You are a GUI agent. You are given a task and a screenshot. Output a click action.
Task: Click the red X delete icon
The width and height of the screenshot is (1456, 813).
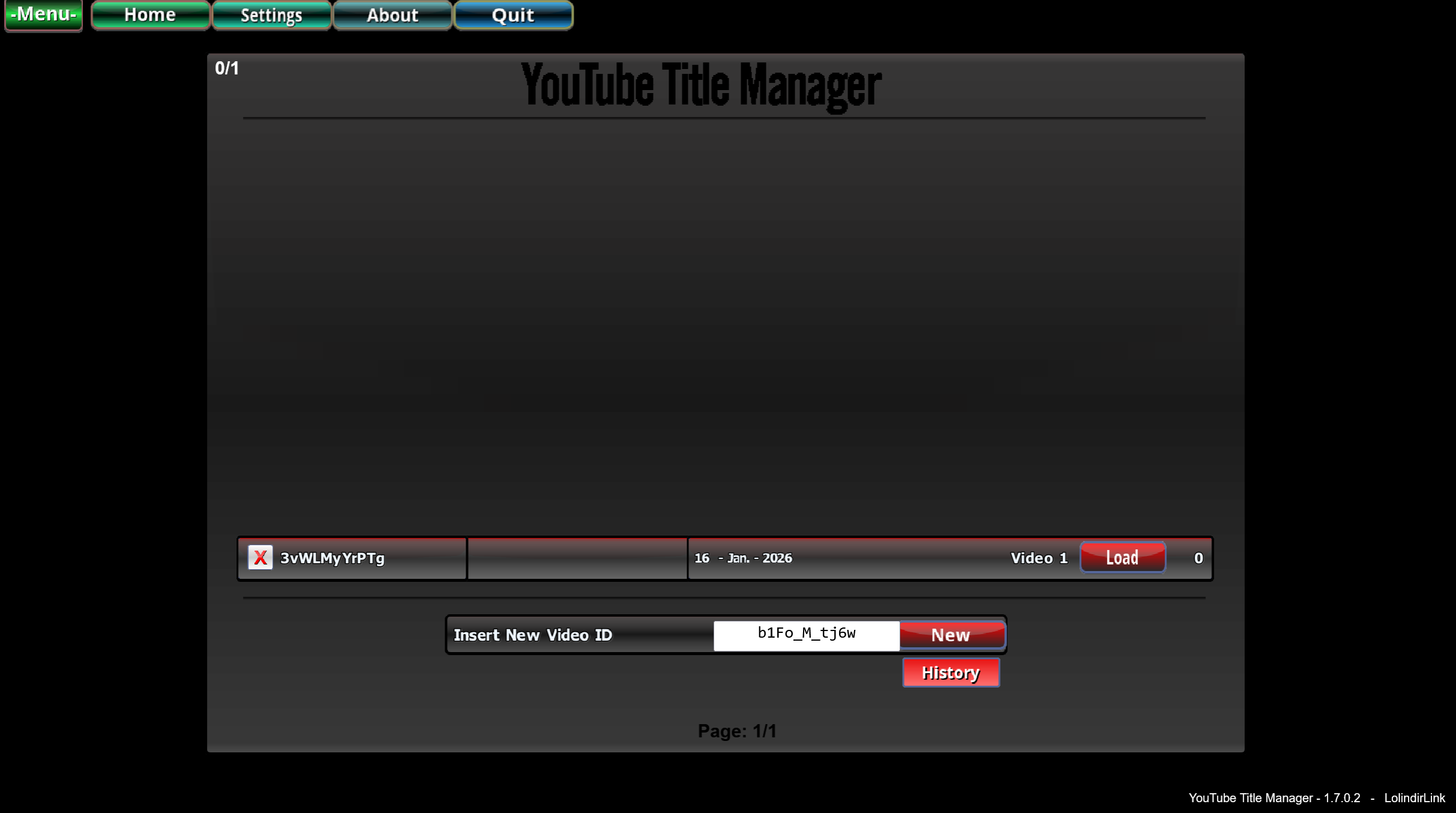pyautogui.click(x=260, y=558)
